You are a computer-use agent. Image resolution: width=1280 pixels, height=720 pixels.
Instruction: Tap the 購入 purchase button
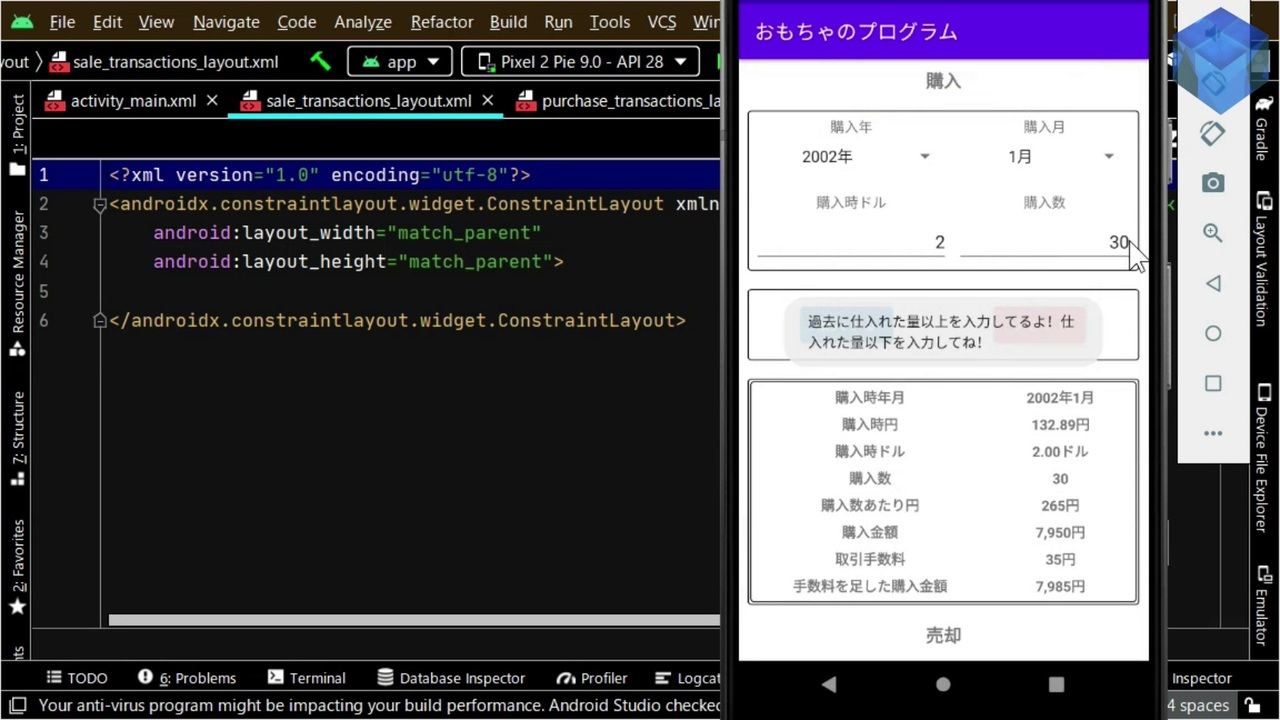[x=943, y=81]
